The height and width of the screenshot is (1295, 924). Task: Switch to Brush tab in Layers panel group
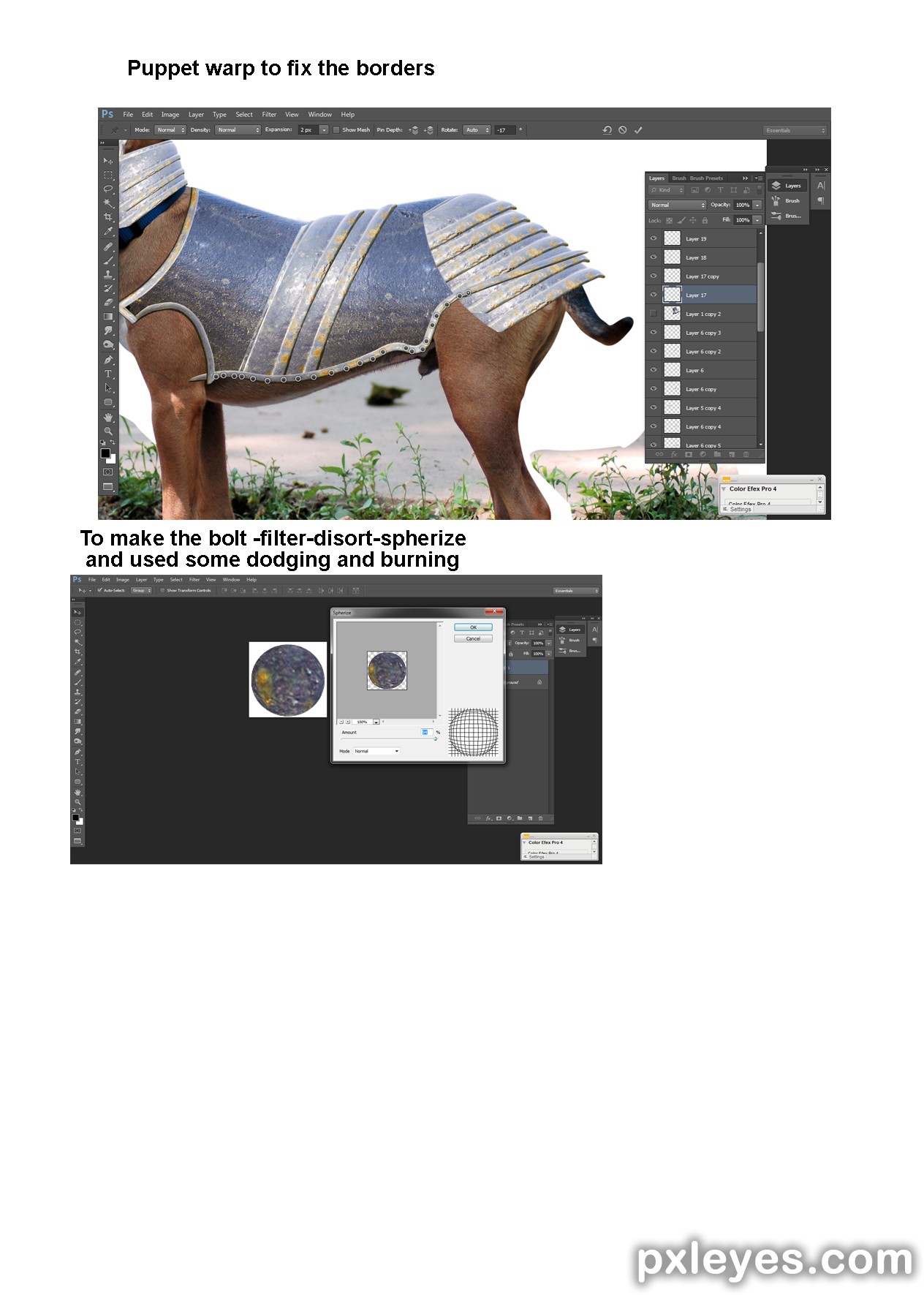click(x=679, y=178)
